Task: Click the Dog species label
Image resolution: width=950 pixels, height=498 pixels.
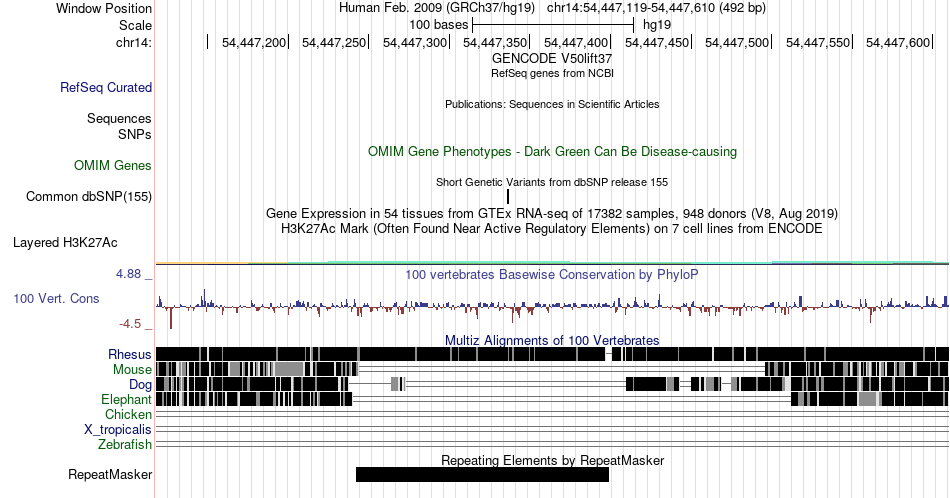Action: point(140,384)
